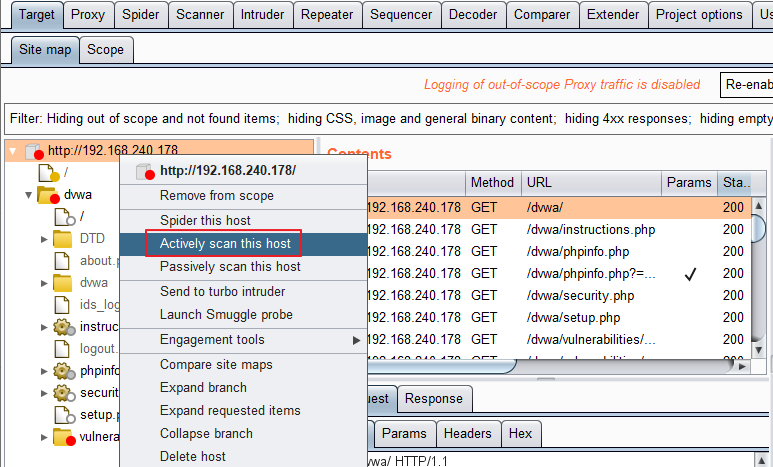Open Engagement tools submenu arrow
Image resolution: width=773 pixels, height=467 pixels.
click(x=356, y=340)
